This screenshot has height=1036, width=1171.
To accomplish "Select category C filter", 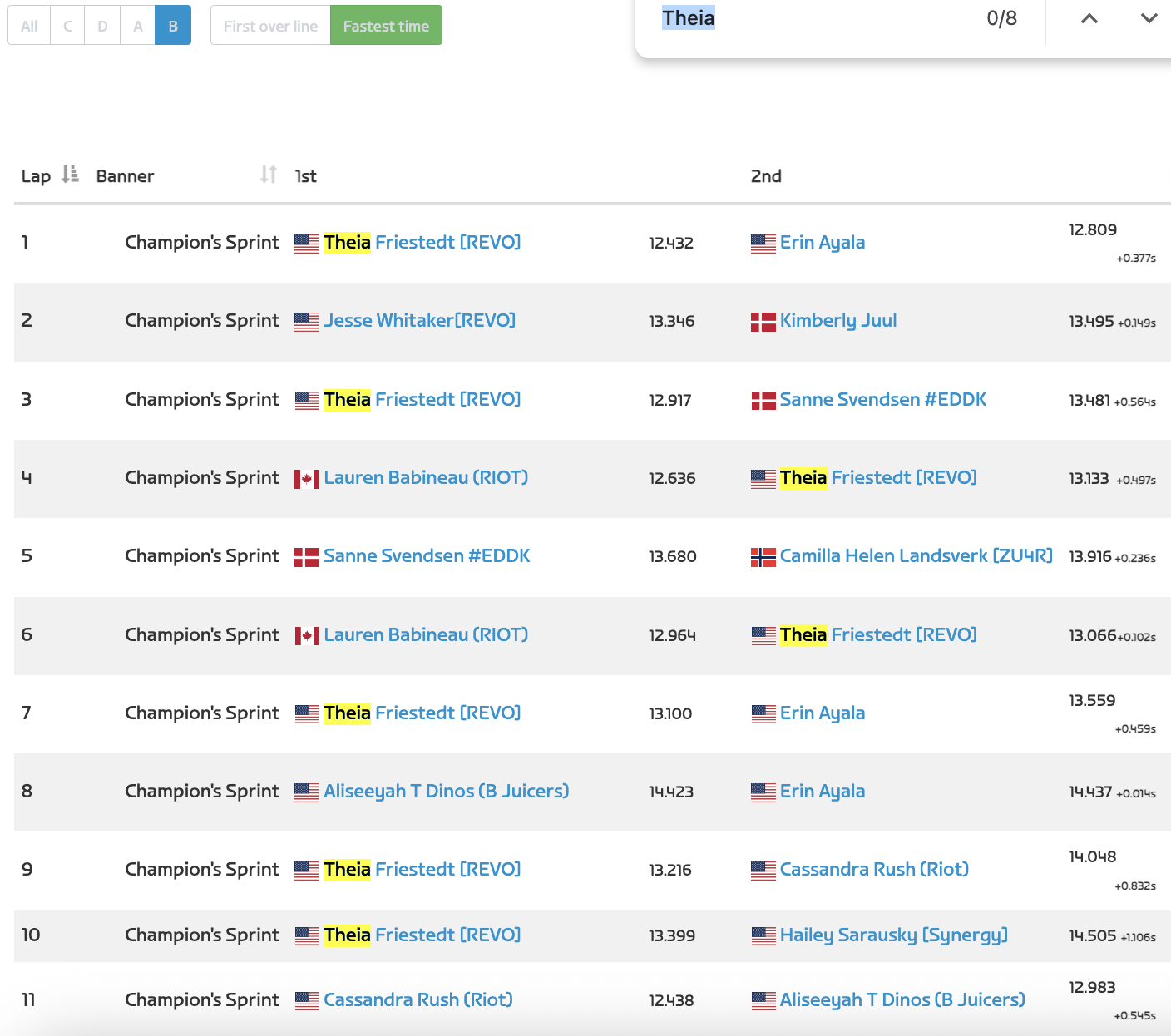I will pyautogui.click(x=67, y=26).
